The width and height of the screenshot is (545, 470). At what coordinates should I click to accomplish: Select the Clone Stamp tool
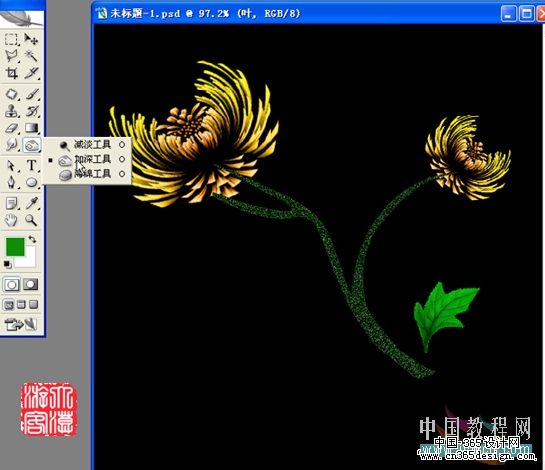[x=11, y=111]
